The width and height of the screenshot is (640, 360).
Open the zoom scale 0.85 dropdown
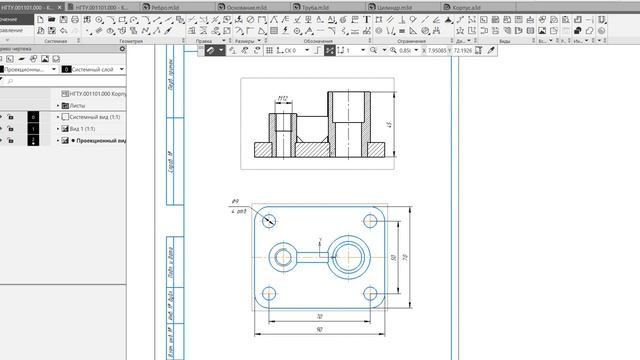[x=416, y=50]
